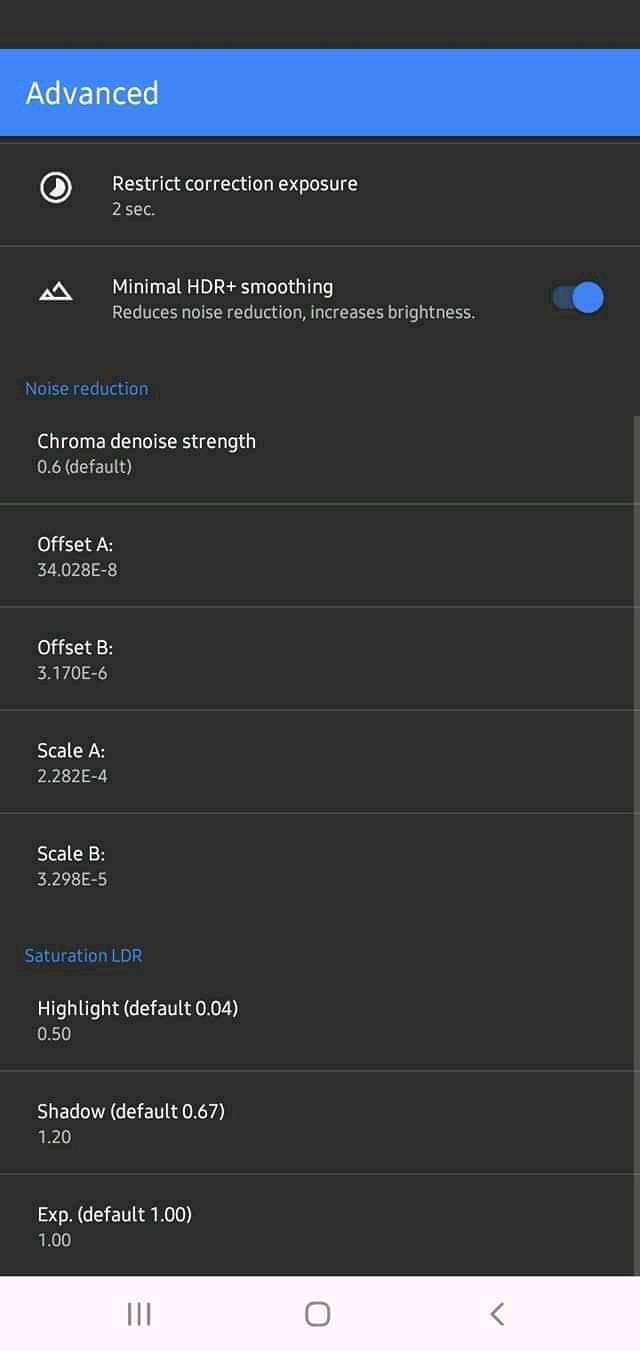
Task: Tap the clock icon beside Restrict correction exposure
Action: pyautogui.click(x=56, y=188)
